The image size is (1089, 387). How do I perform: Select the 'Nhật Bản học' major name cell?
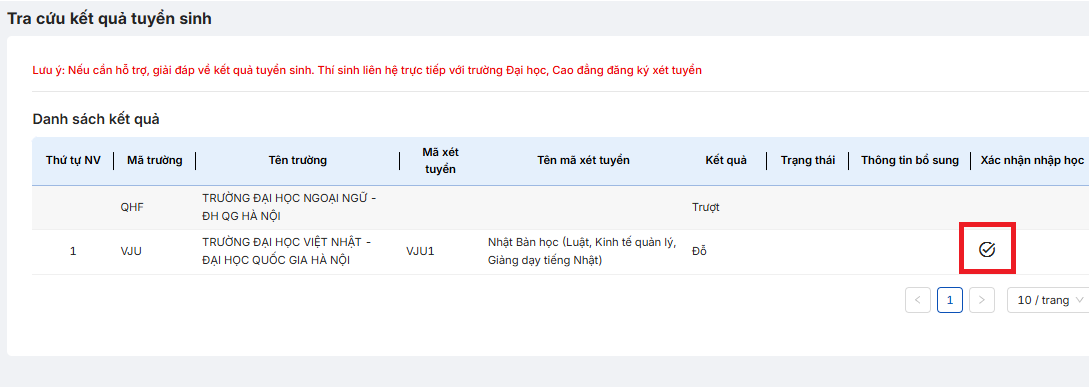coord(582,252)
